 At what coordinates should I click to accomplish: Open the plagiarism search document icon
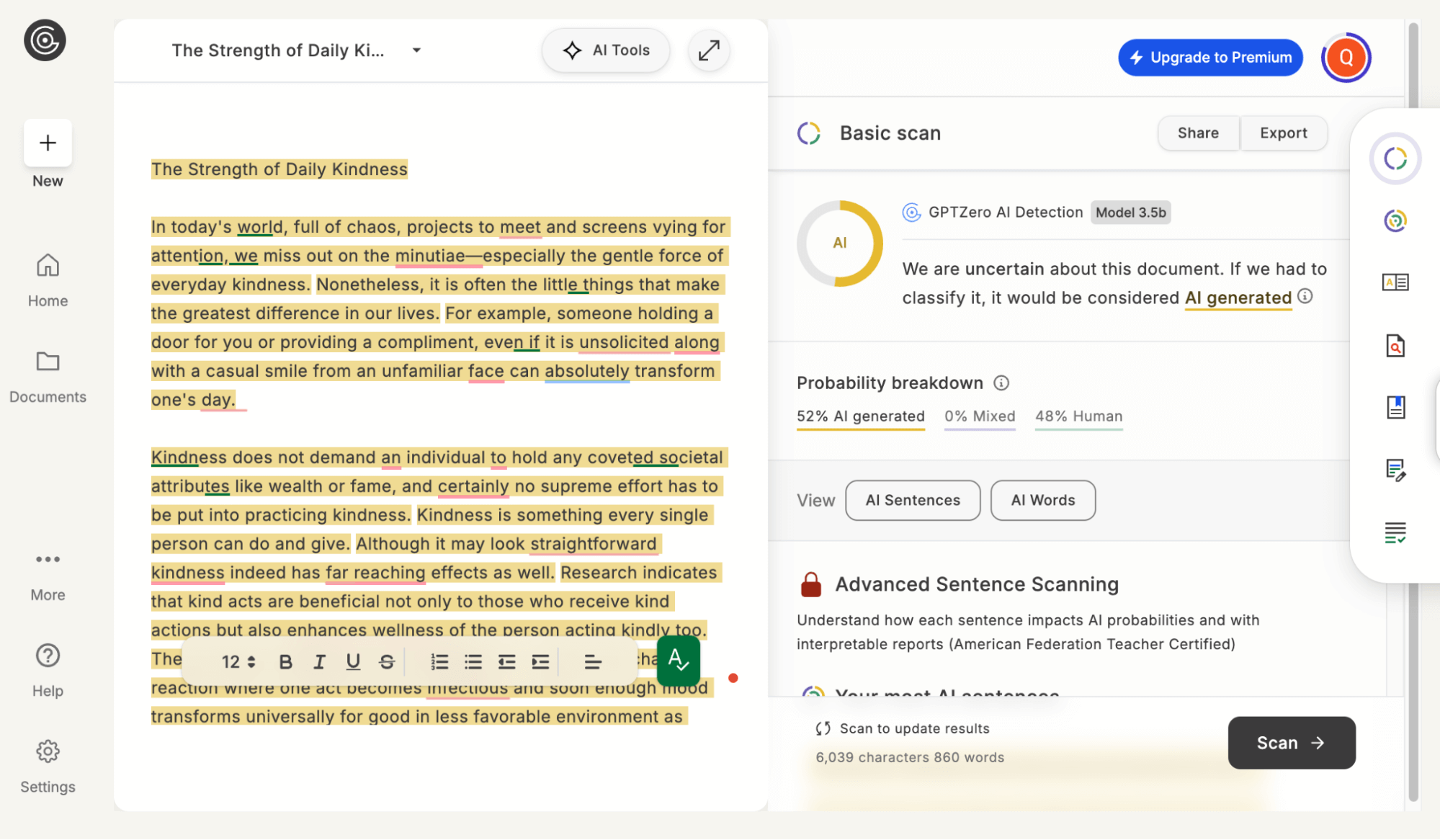1395,346
